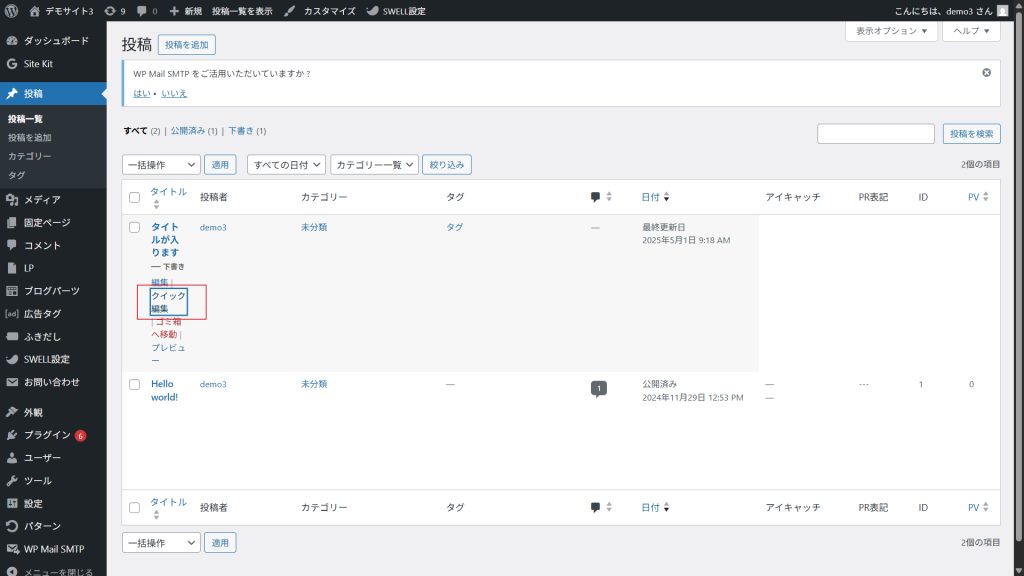Expand the すべての日付 date filter
The image size is (1024, 576).
pos(287,165)
